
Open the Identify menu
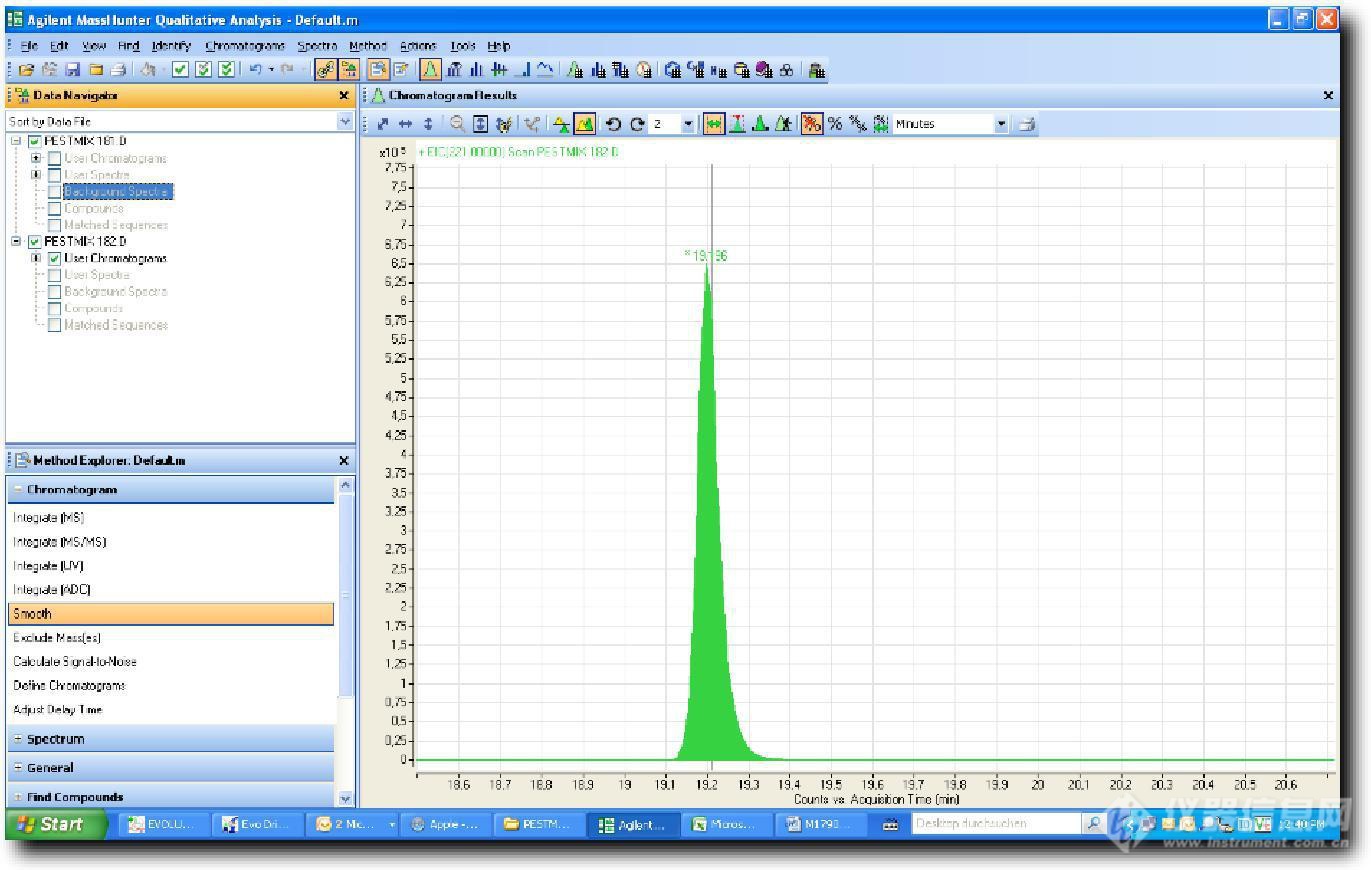tap(171, 45)
